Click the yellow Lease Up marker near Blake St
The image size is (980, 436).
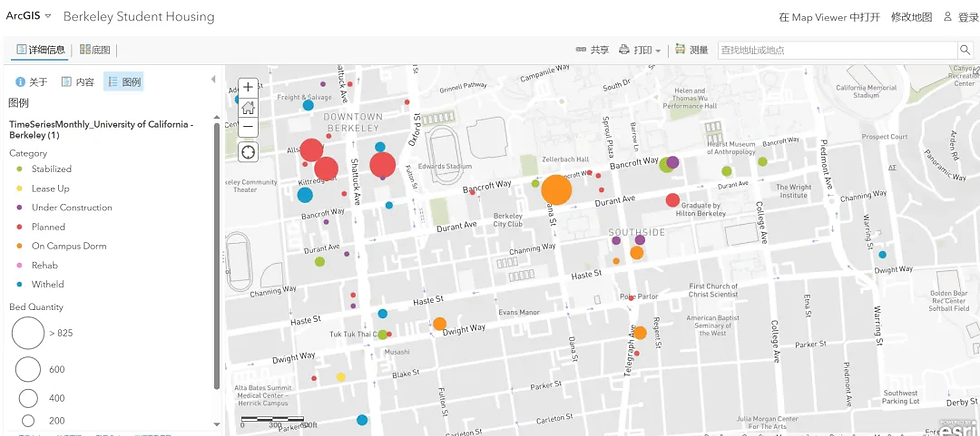[341, 377]
